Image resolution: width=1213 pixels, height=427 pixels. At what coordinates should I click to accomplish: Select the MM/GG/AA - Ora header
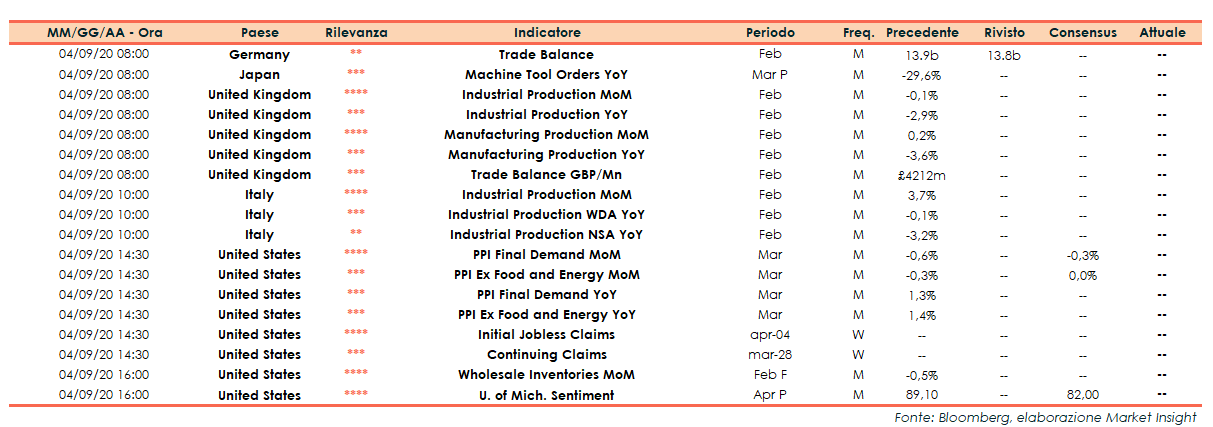[104, 33]
